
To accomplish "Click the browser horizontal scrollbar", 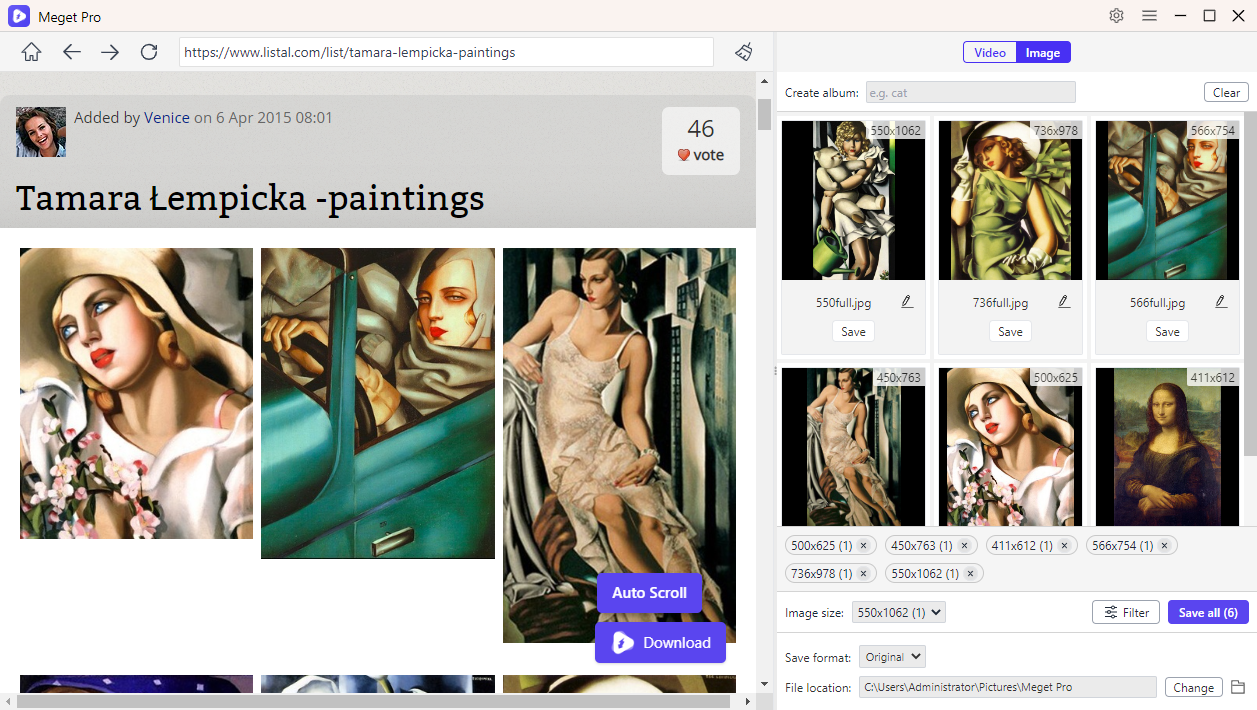I will coord(374,701).
